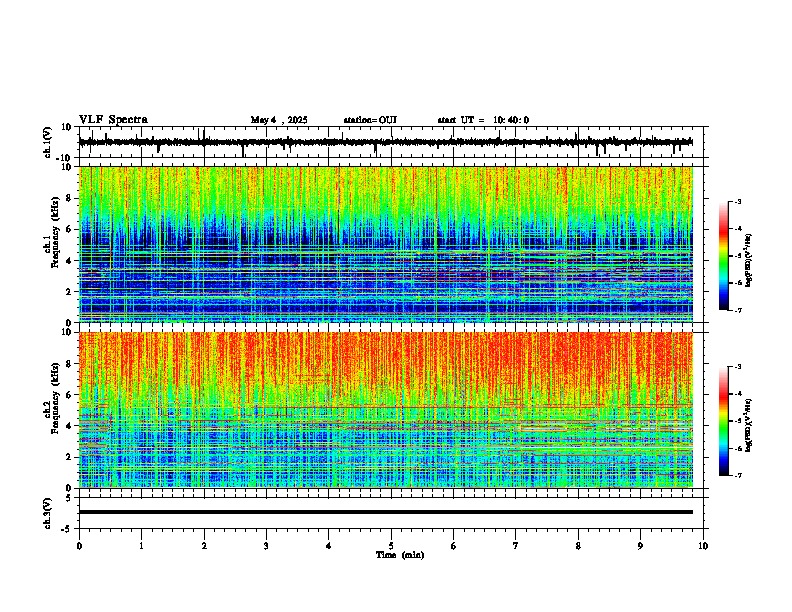Click the "VLF Spectra" title text
The image size is (792, 612).
113,120
